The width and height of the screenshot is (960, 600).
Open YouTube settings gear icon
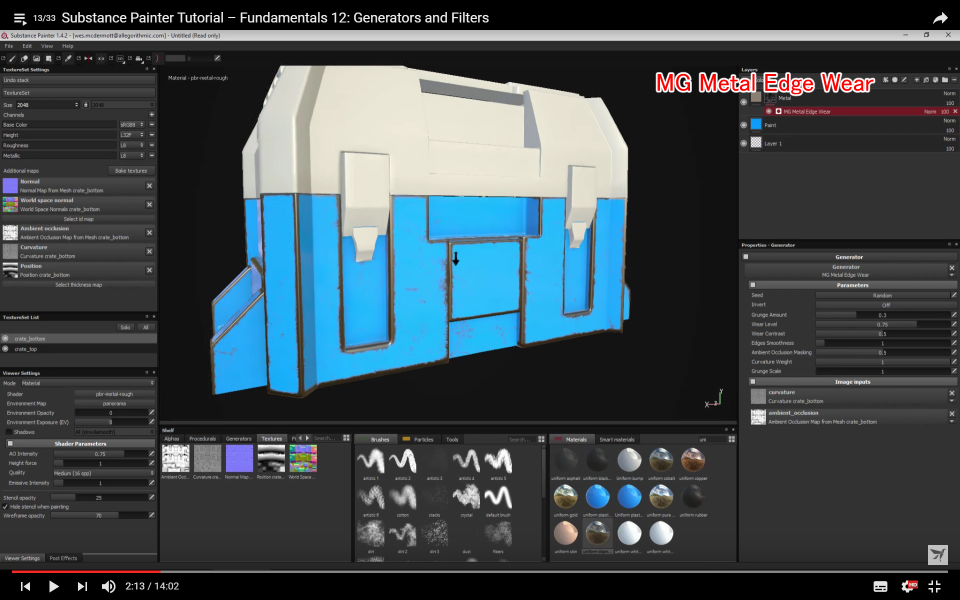click(x=909, y=587)
